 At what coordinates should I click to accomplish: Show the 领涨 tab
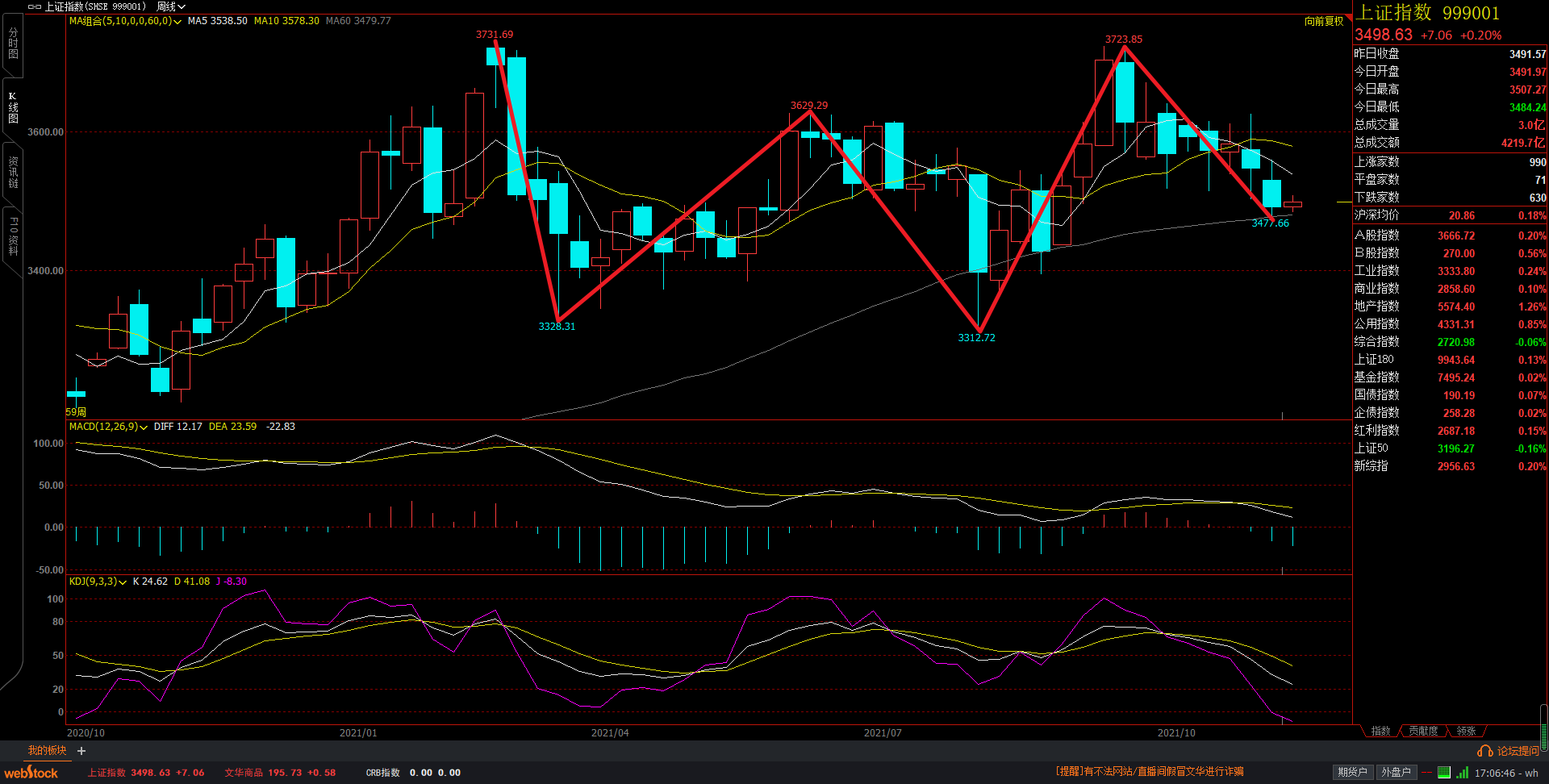[1466, 731]
